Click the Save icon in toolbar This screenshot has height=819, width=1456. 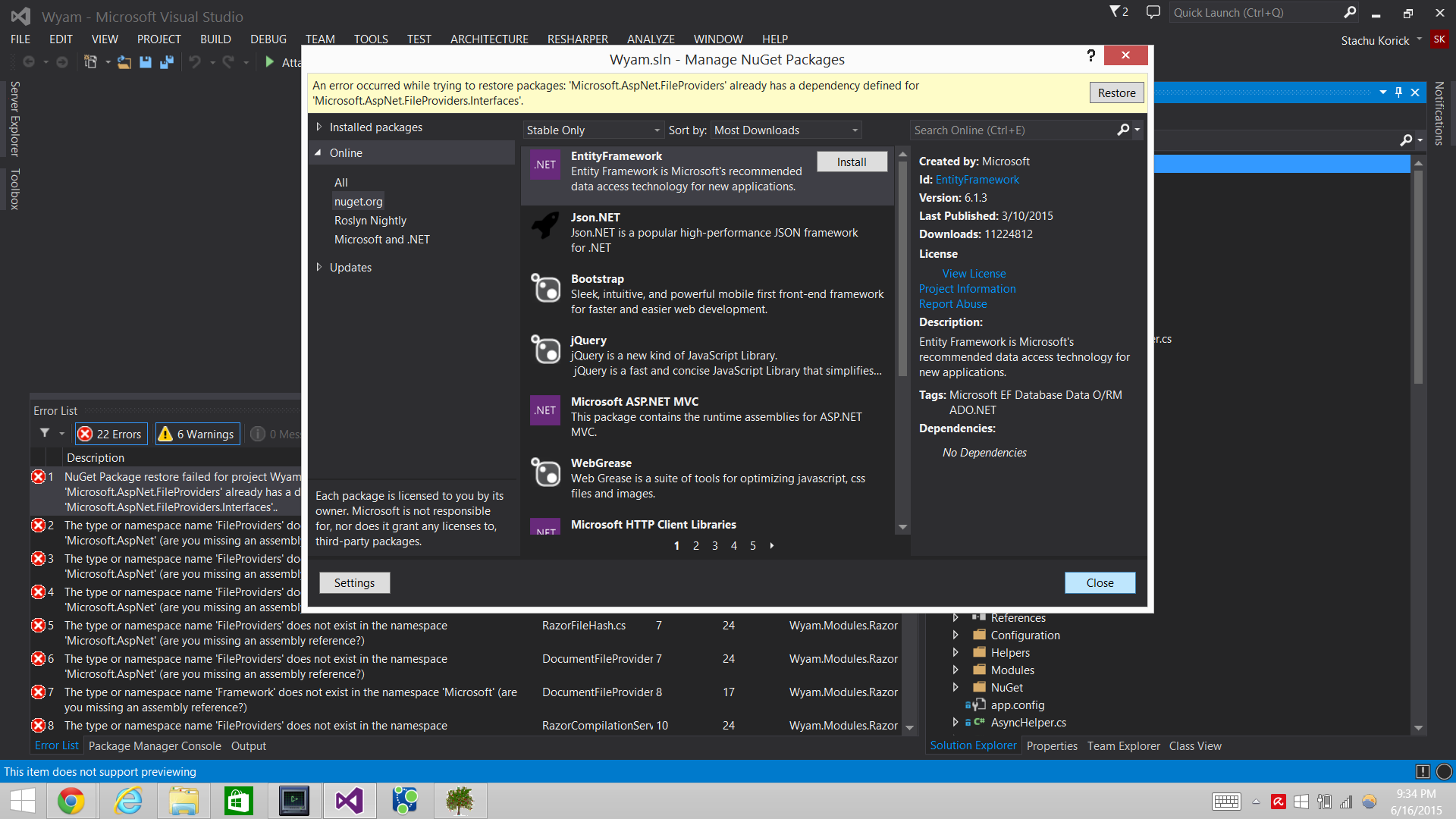point(146,62)
